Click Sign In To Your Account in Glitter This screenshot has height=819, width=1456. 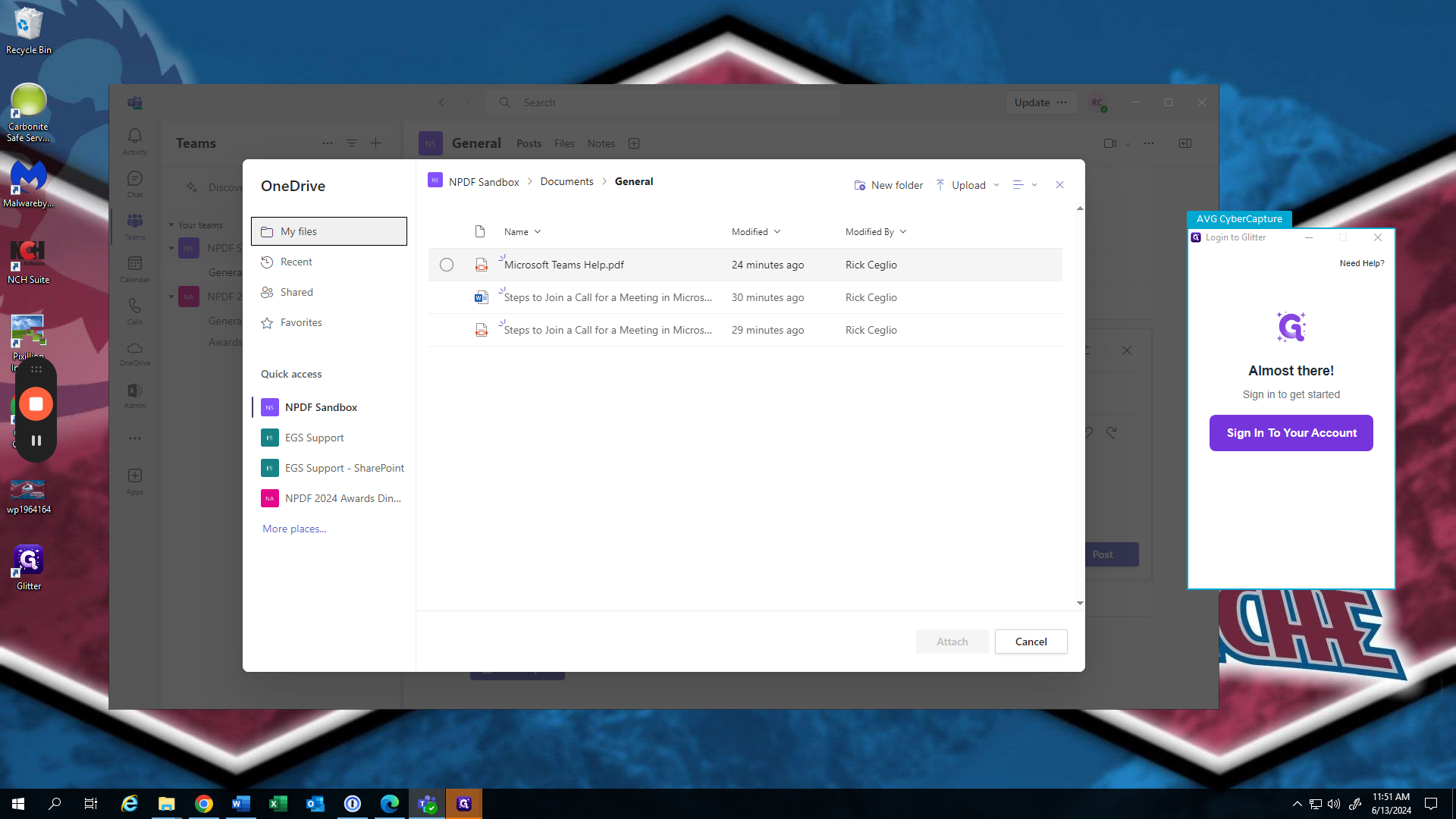click(x=1291, y=433)
